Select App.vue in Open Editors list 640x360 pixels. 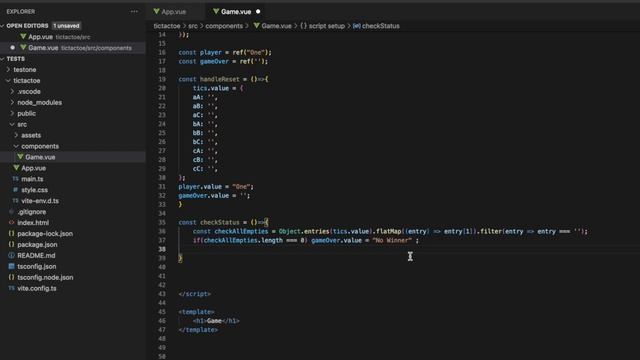[40, 37]
